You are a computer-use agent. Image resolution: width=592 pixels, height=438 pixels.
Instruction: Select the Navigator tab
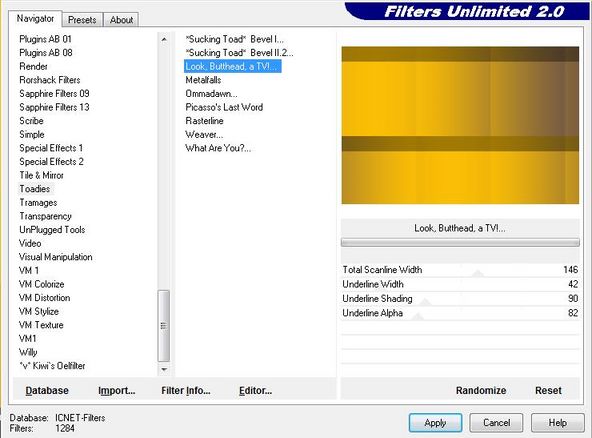pos(35,19)
